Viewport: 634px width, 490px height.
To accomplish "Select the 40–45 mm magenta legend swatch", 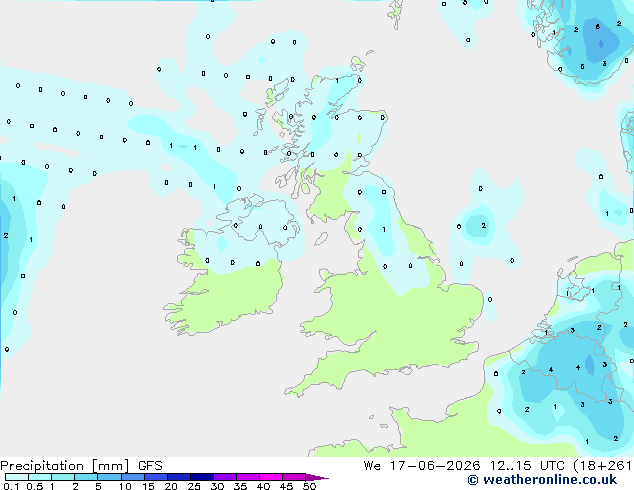I will click(x=271, y=477).
